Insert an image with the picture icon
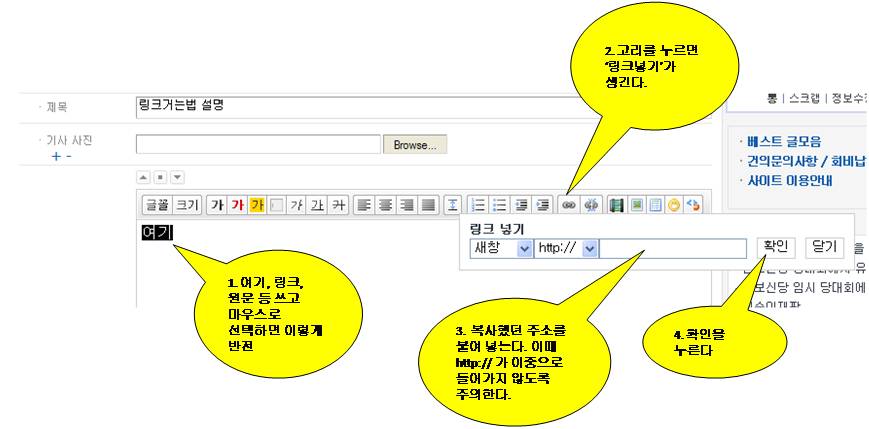 point(633,204)
